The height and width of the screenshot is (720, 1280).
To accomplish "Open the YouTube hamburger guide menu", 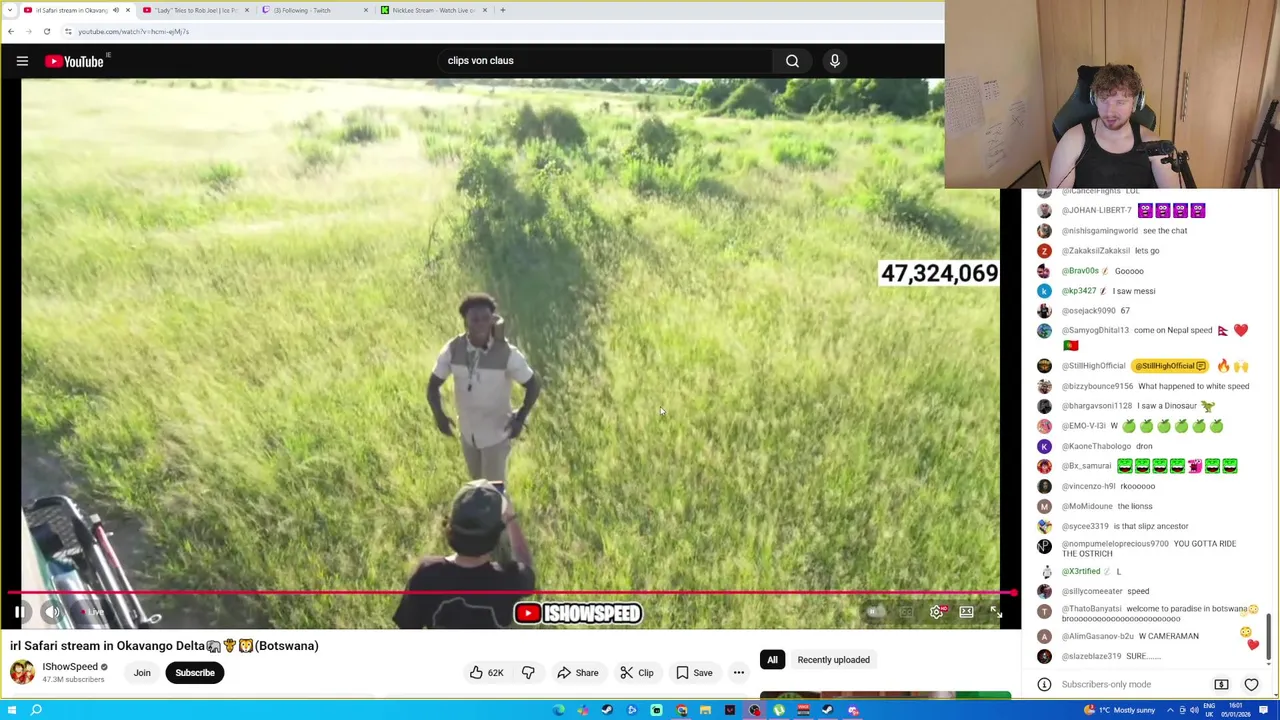I will click(x=22, y=61).
